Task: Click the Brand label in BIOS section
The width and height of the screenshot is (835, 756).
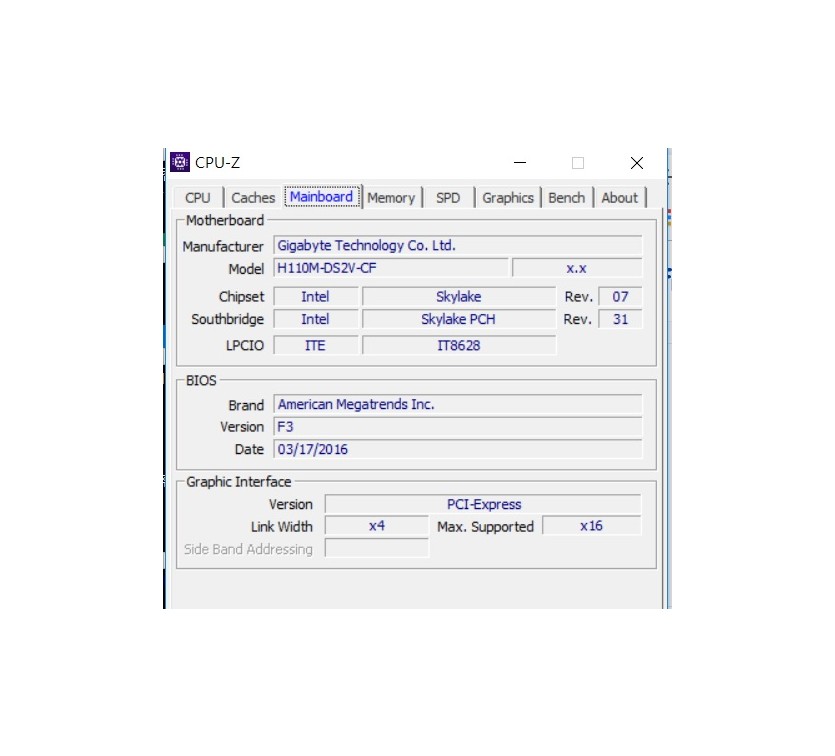Action: [x=246, y=405]
